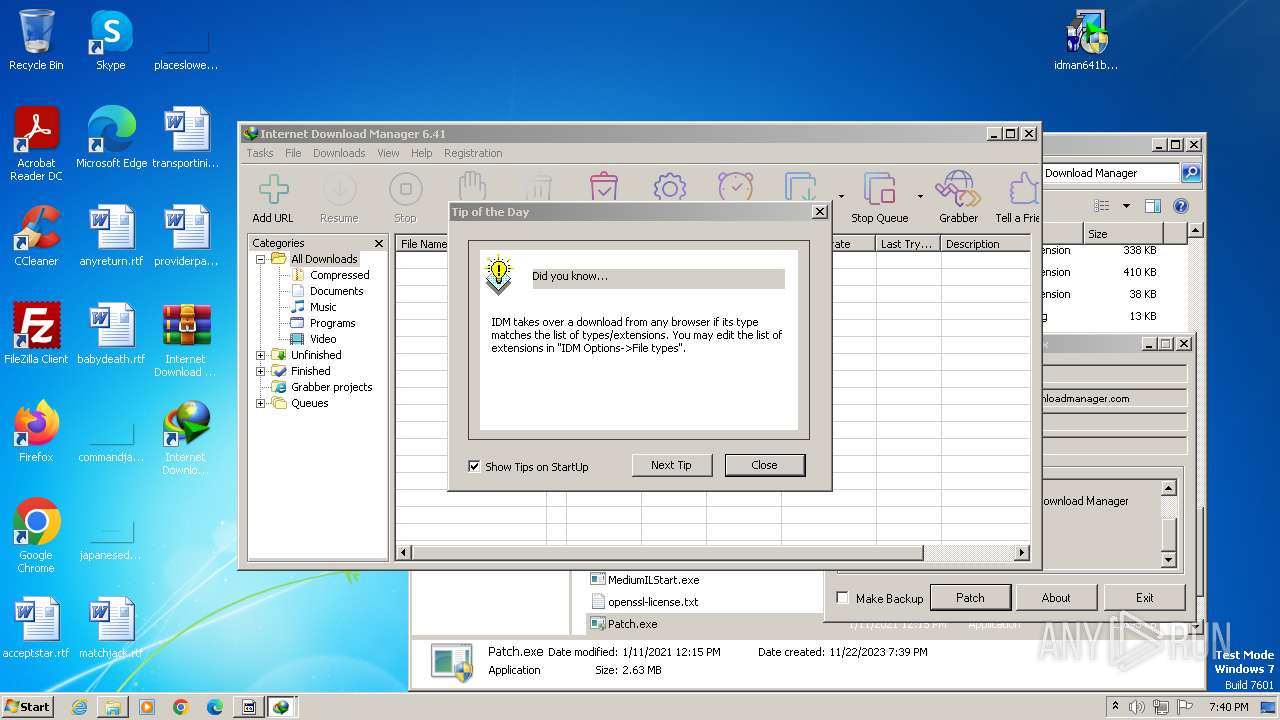
Task: Click the Delete Completed toolbar icon
Action: (604, 187)
